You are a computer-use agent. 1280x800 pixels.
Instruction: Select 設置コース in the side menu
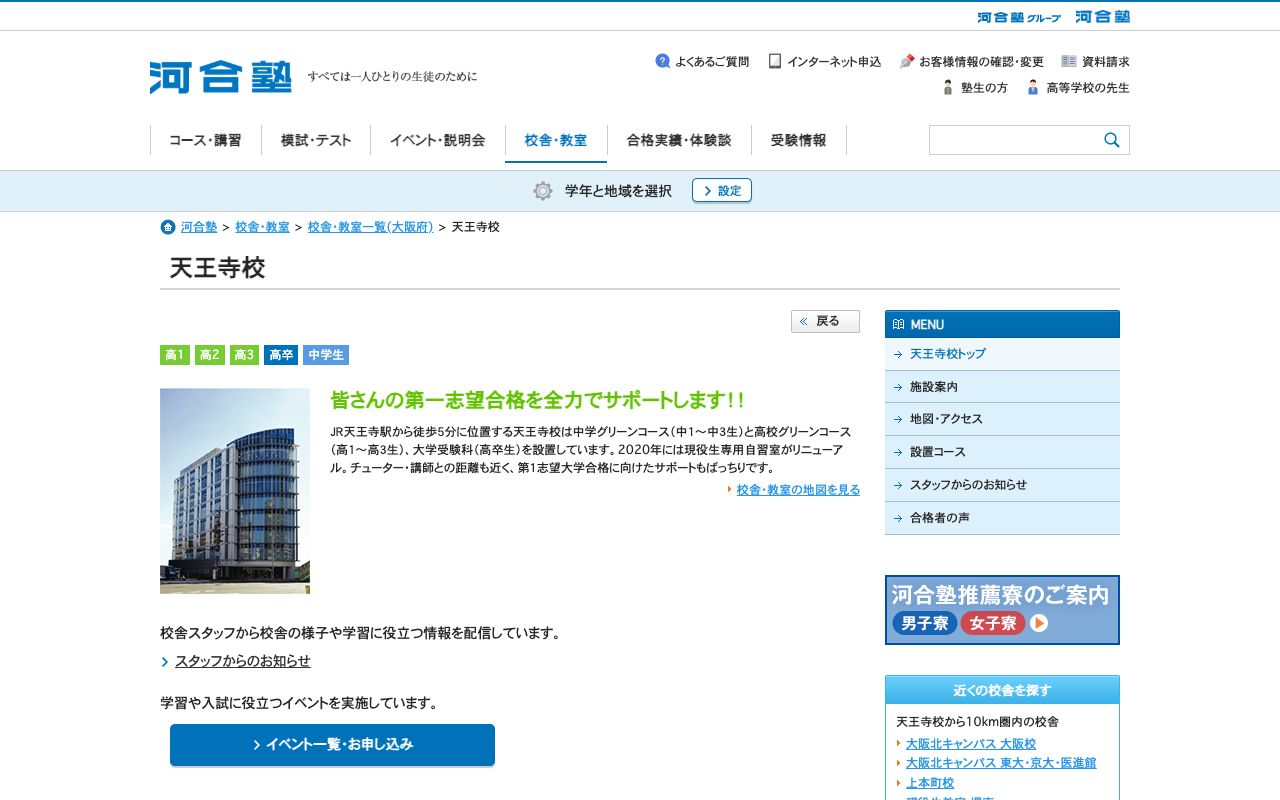[x=1002, y=452]
